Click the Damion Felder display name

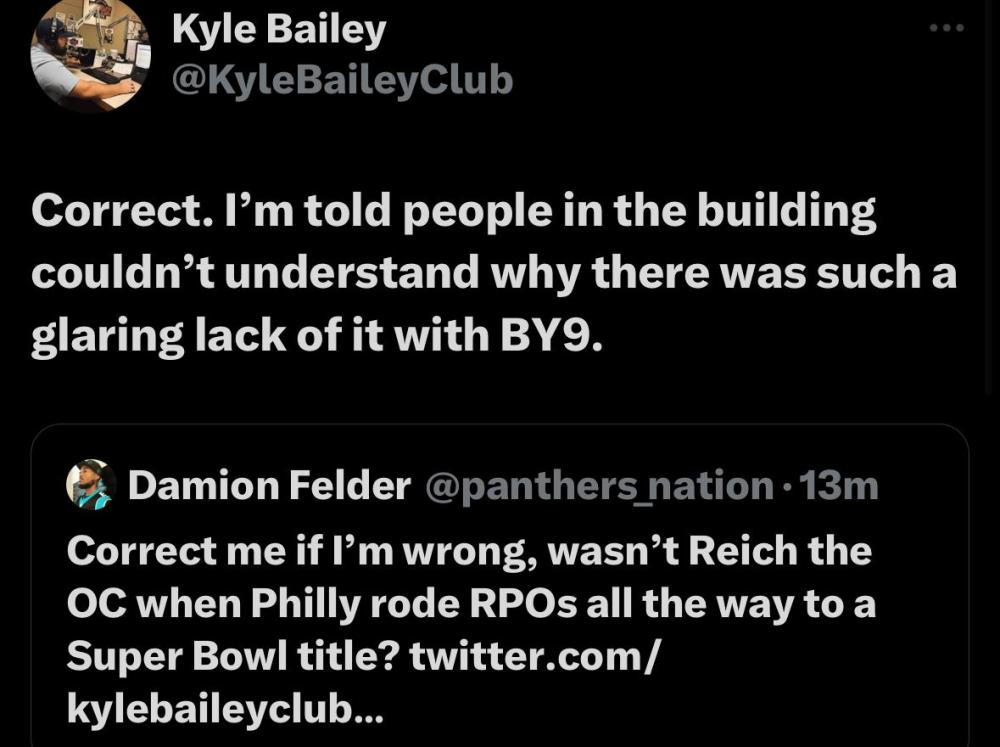pyautogui.click(x=269, y=486)
